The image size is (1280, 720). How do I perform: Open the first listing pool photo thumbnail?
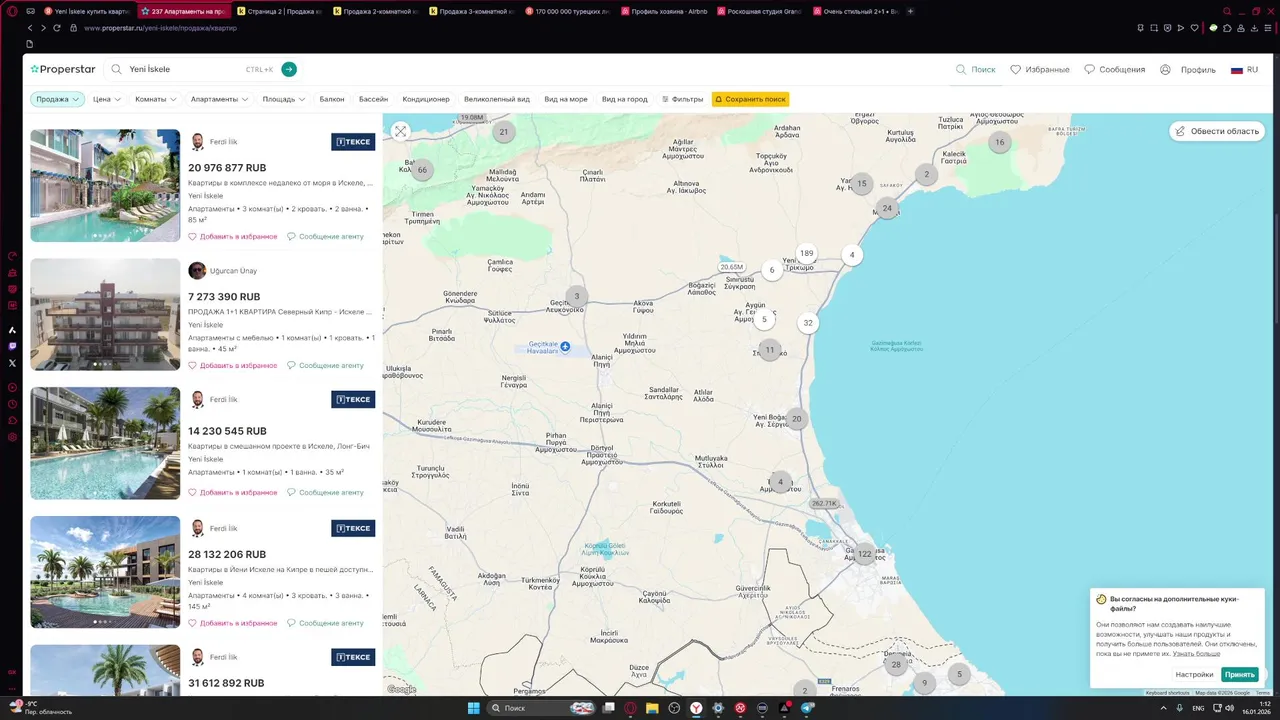pos(105,185)
